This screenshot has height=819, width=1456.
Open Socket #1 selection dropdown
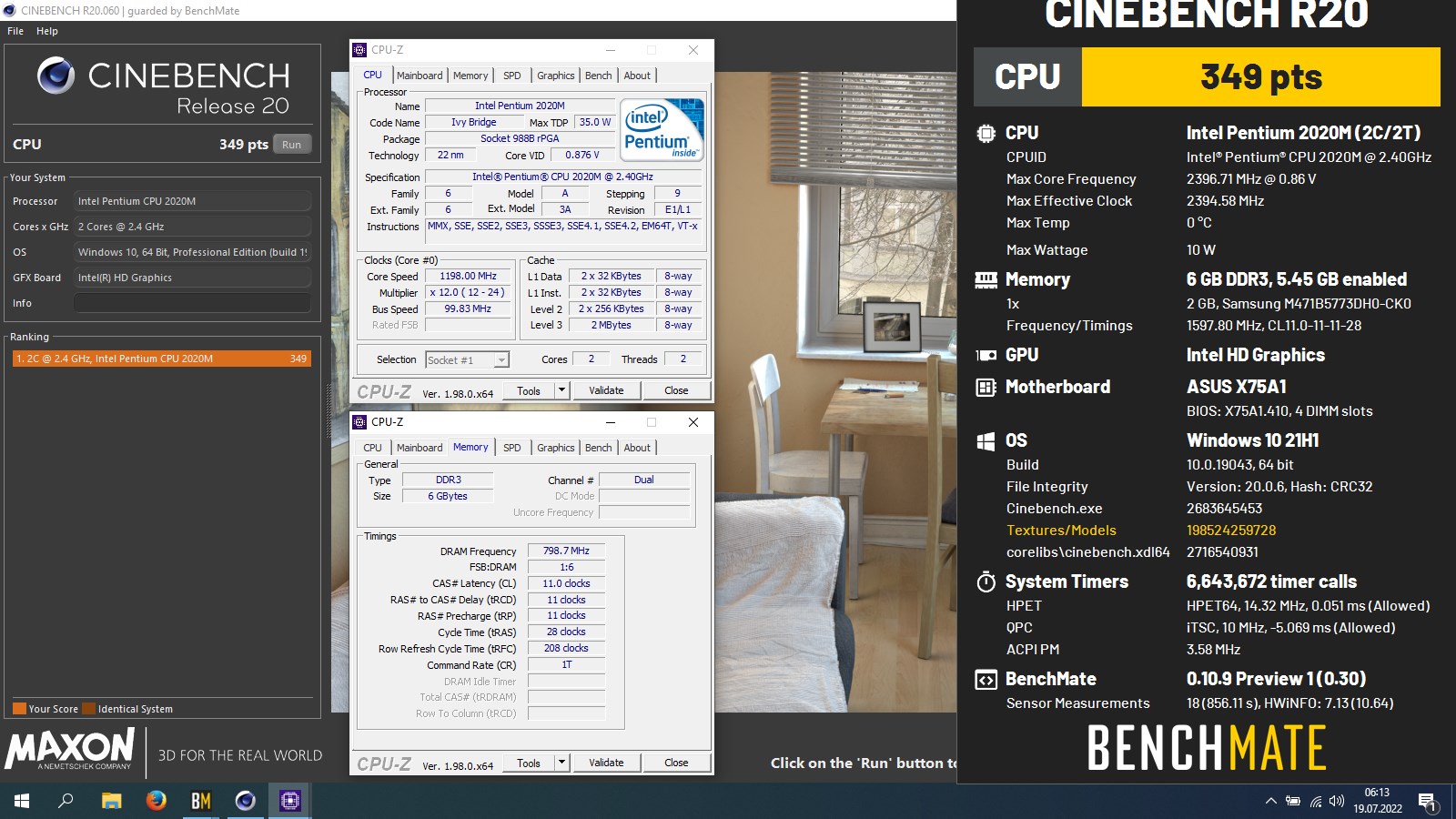(468, 360)
